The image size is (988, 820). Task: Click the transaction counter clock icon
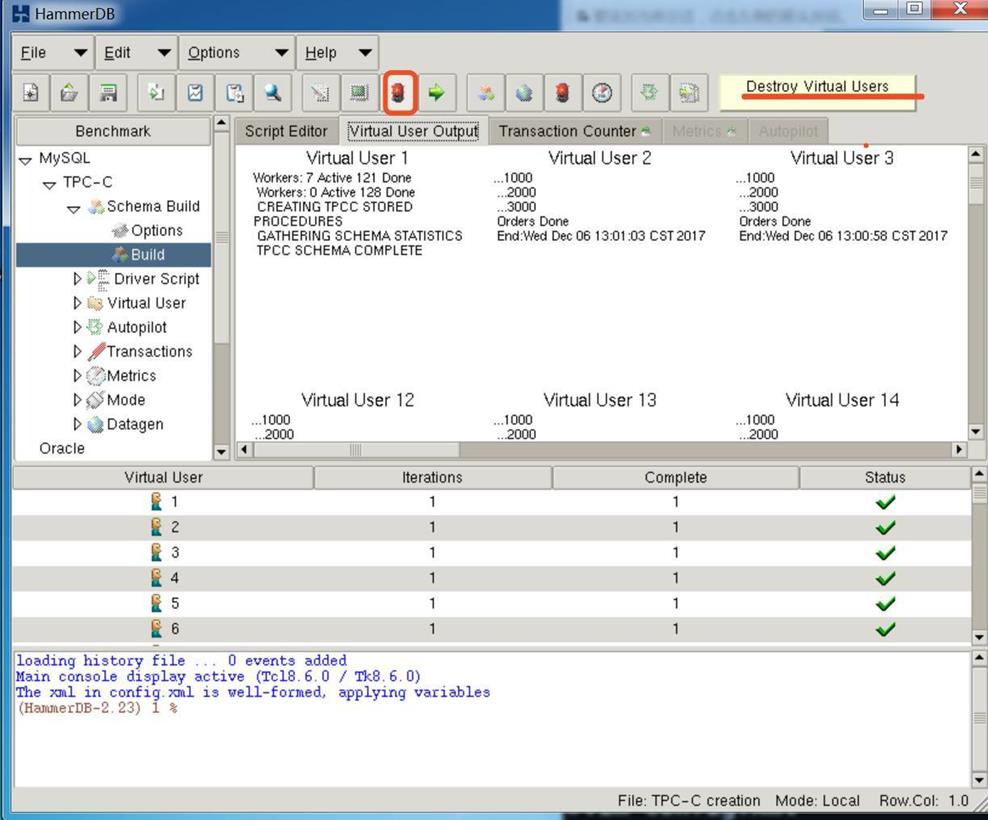tap(601, 93)
